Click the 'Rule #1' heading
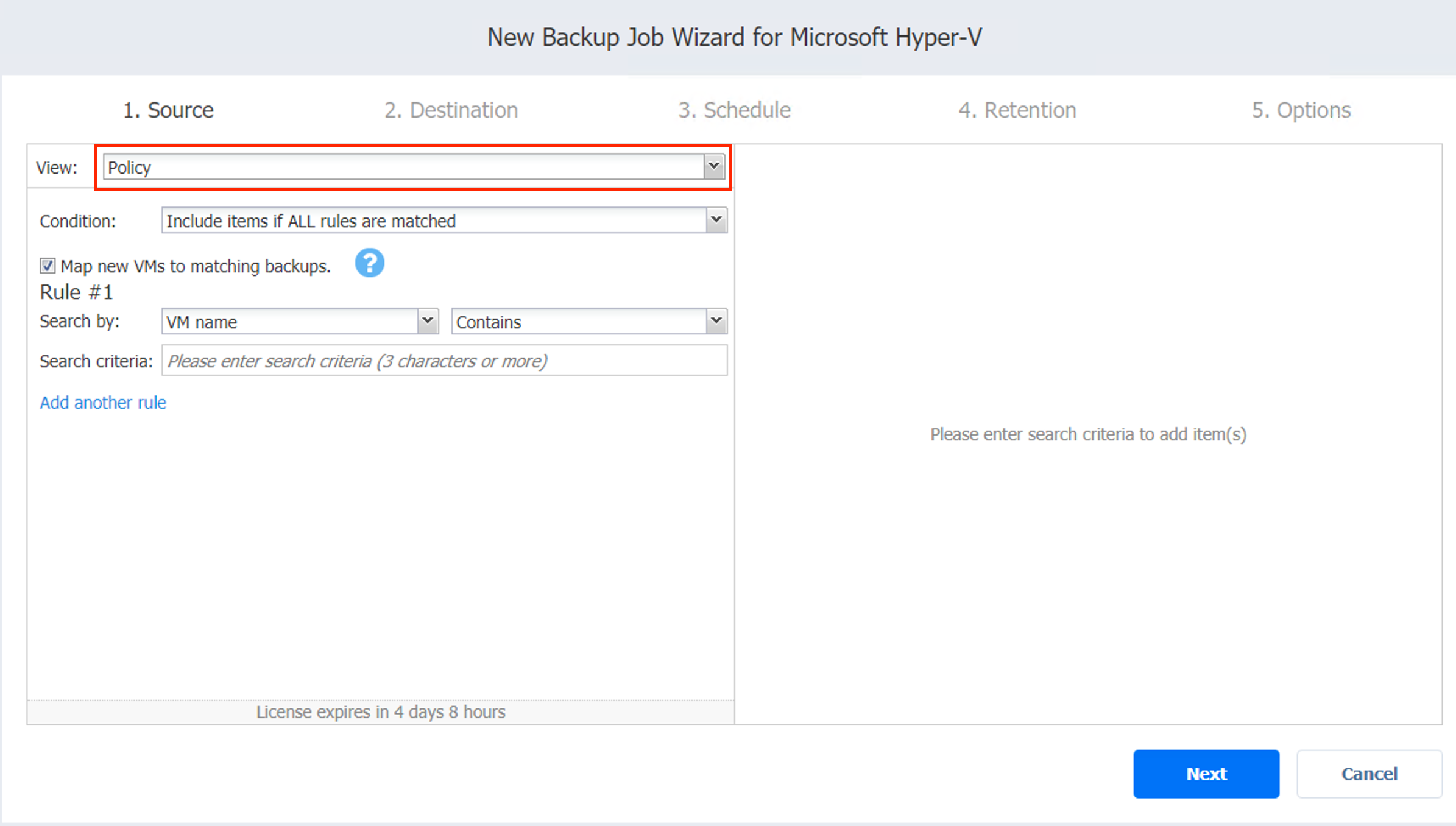Viewport: 1456px width, 826px height. pos(76,292)
